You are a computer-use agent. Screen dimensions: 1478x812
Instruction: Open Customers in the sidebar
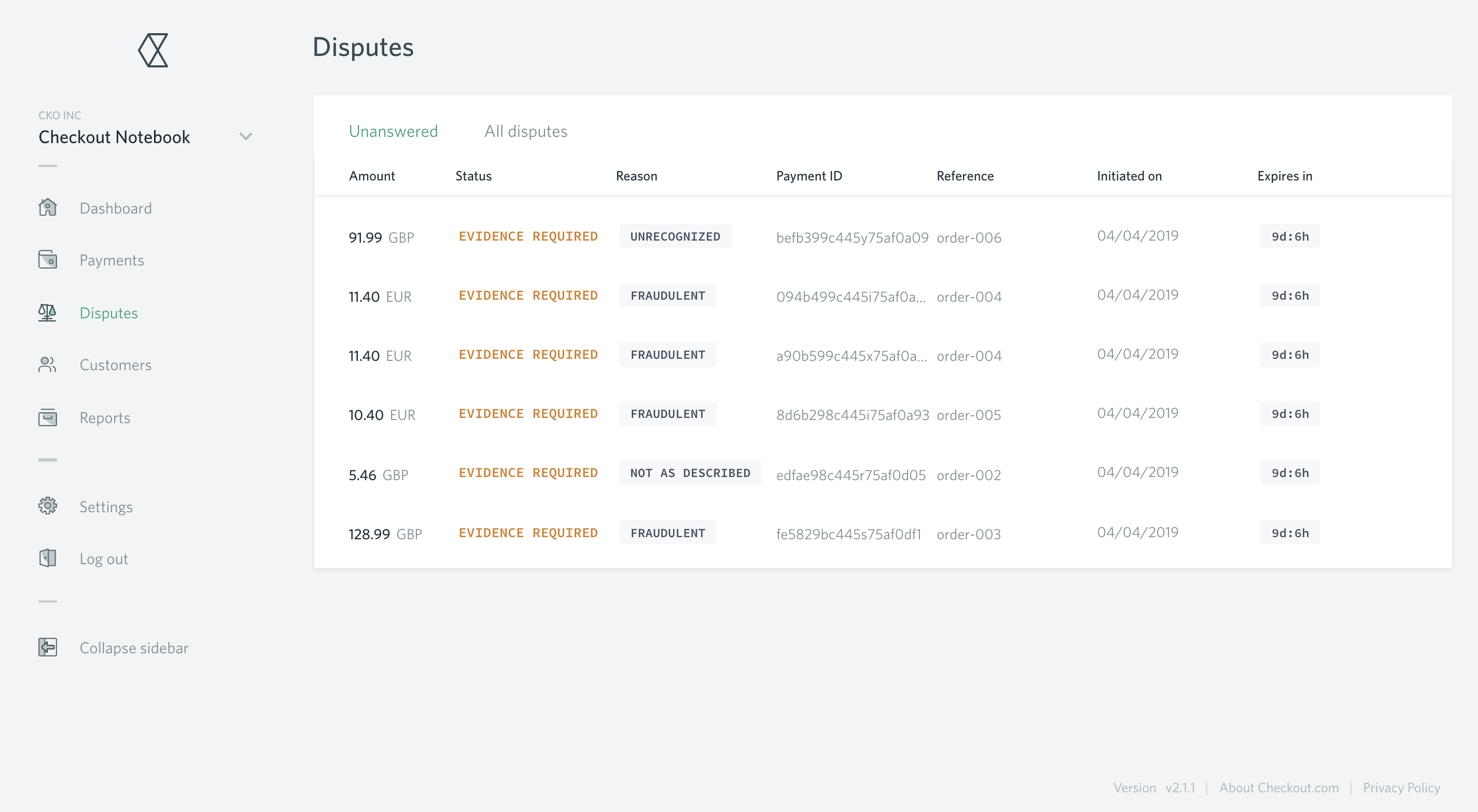(x=116, y=365)
